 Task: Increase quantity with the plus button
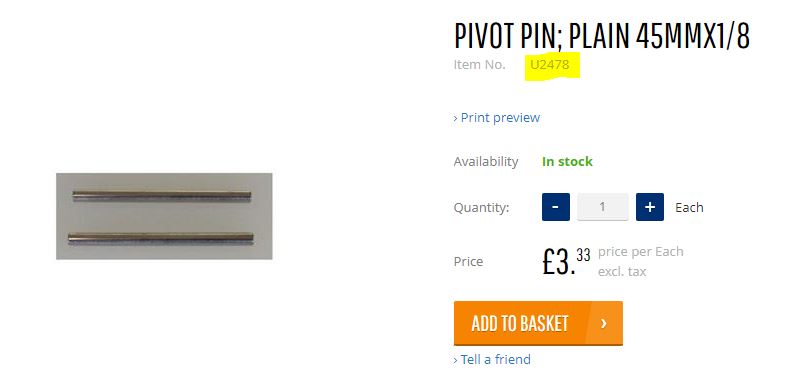pos(650,207)
